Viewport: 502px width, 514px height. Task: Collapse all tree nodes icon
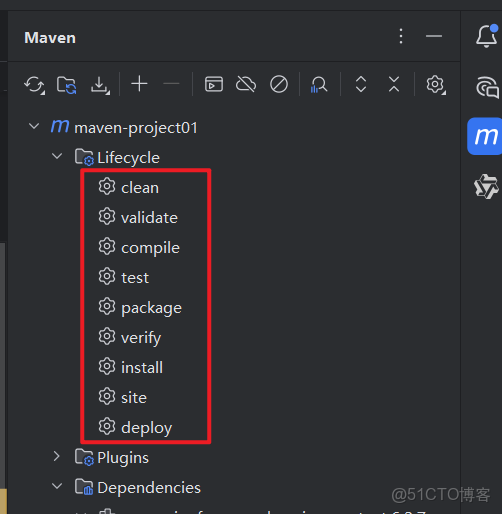pyautogui.click(x=394, y=84)
